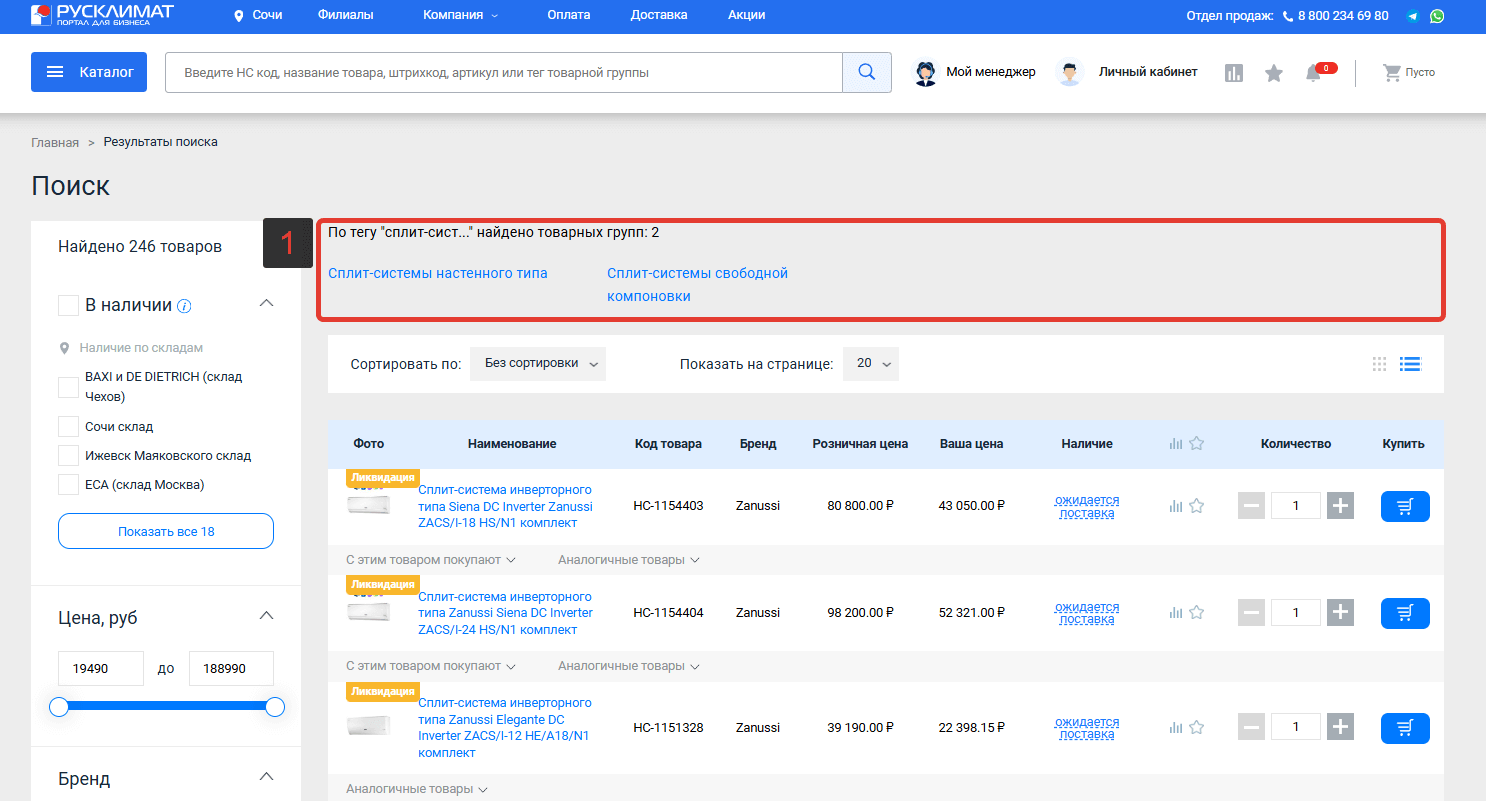Screen dimensions: 1486x801
Task: Expand Аналогичные товары under HC-1151328
Action: pos(417,789)
